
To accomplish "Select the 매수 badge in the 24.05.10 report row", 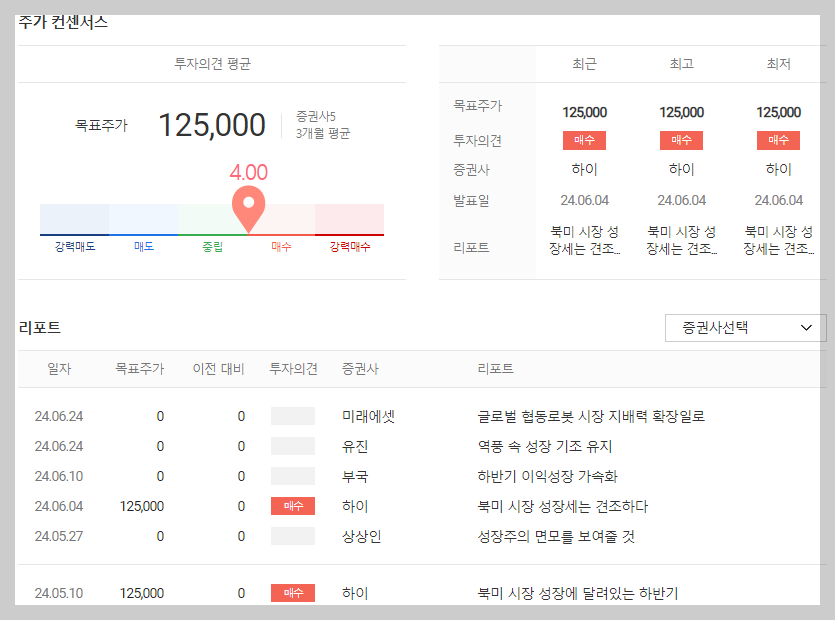I will pyautogui.click(x=291, y=591).
